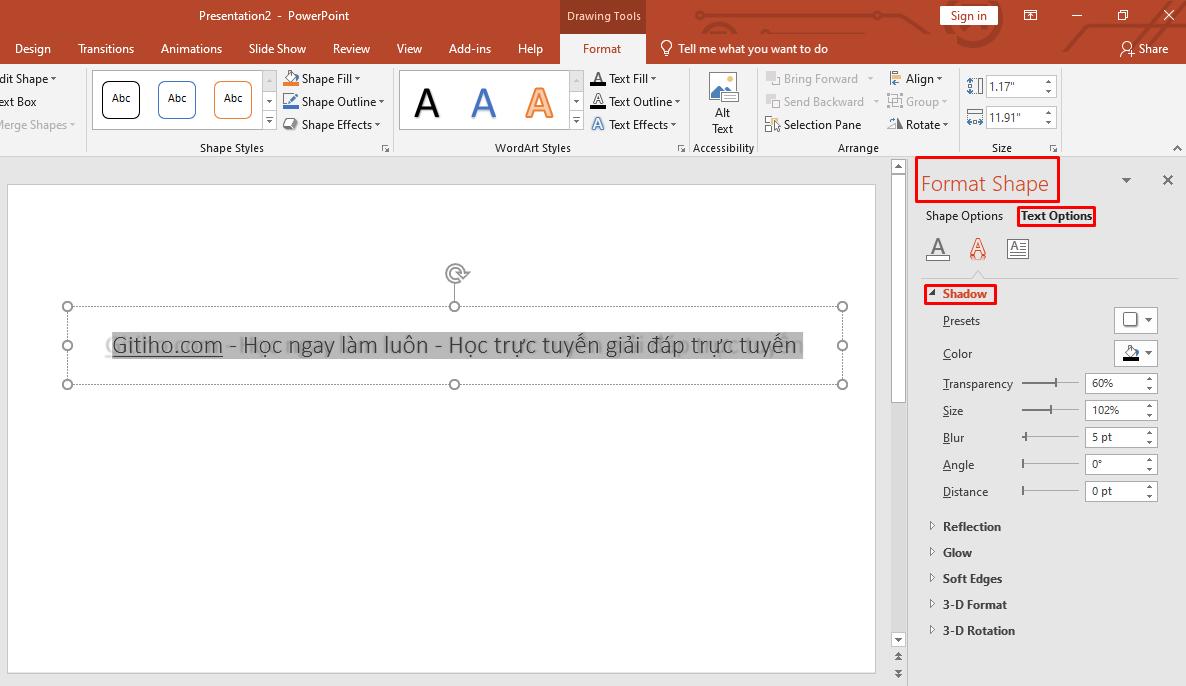Switch to the Shape Options tab
Screen dimensions: 1186x686
[963, 216]
